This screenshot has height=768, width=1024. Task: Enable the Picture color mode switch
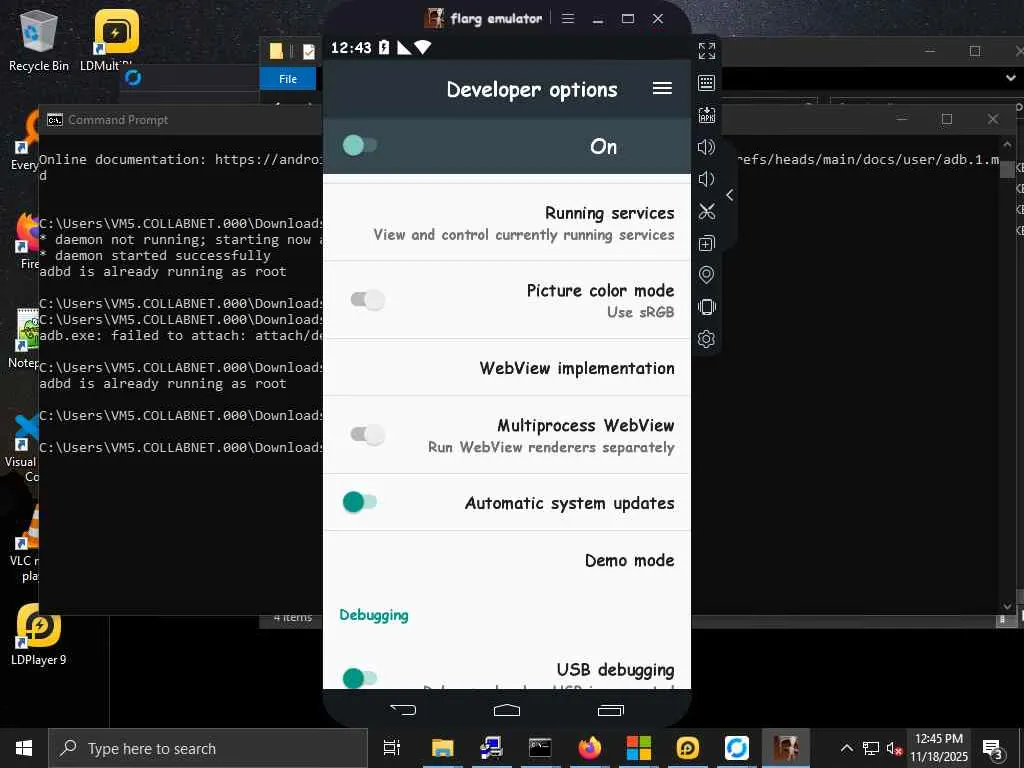[368, 300]
